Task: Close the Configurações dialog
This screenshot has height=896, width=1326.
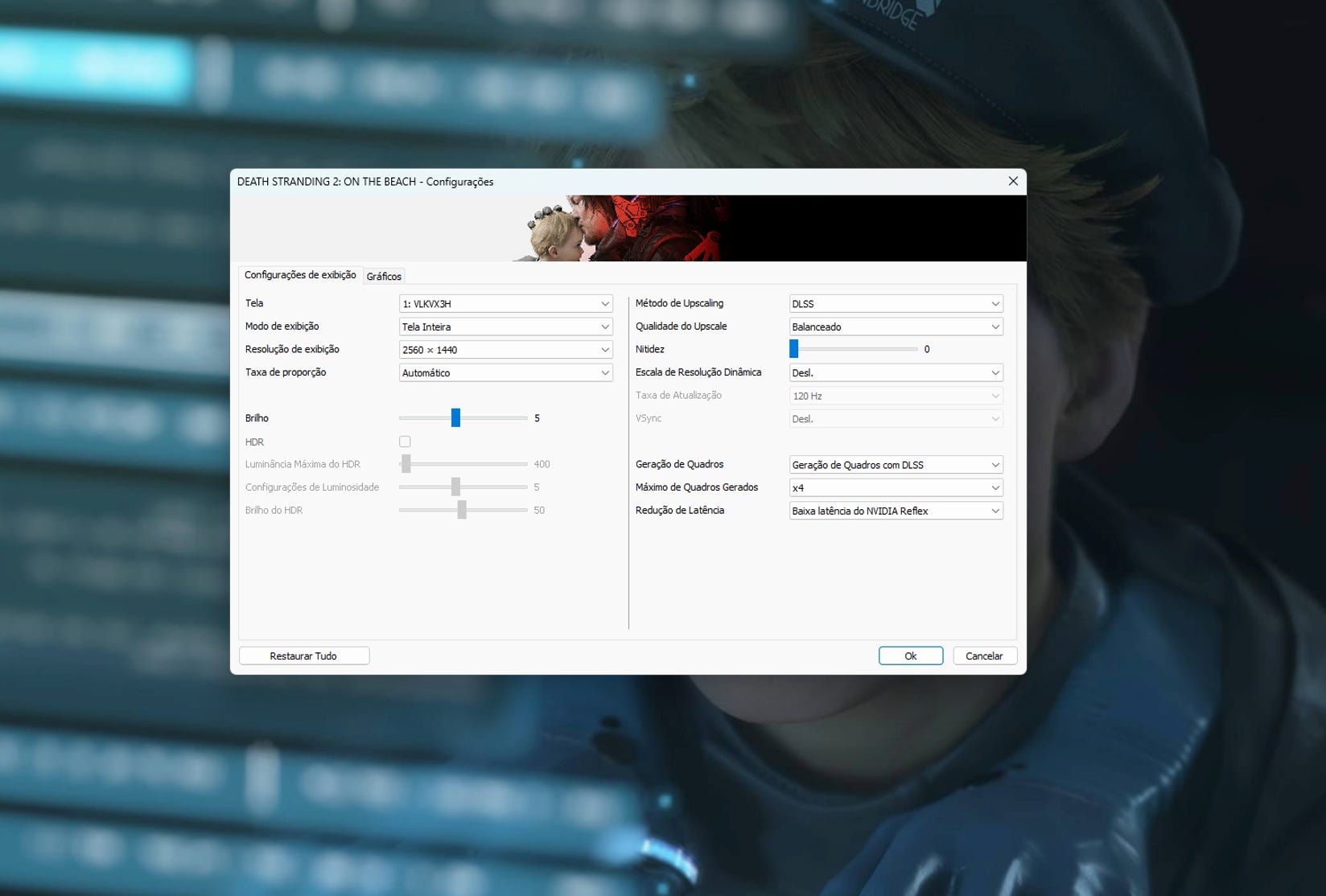Action: click(1013, 181)
